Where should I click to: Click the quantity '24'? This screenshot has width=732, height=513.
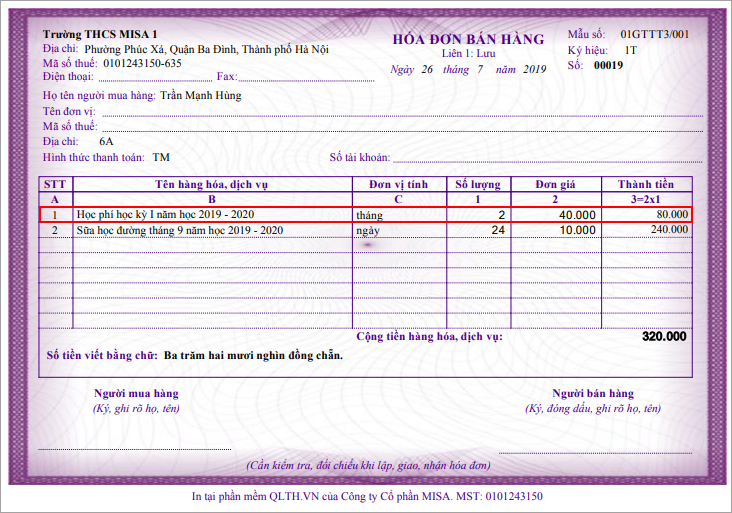(x=498, y=230)
